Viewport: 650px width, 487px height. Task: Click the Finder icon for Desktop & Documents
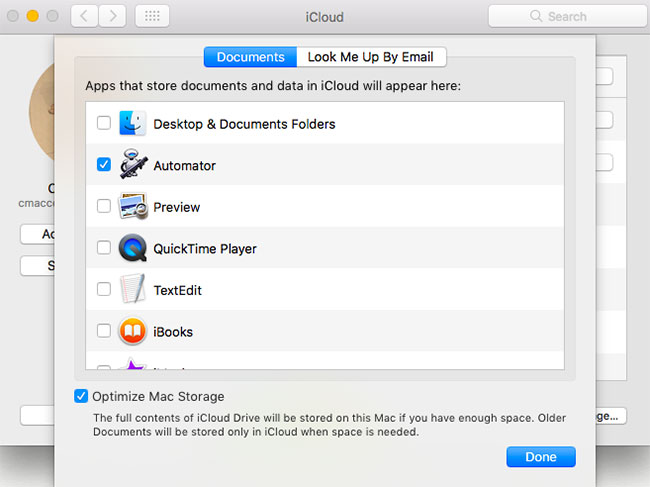133,124
